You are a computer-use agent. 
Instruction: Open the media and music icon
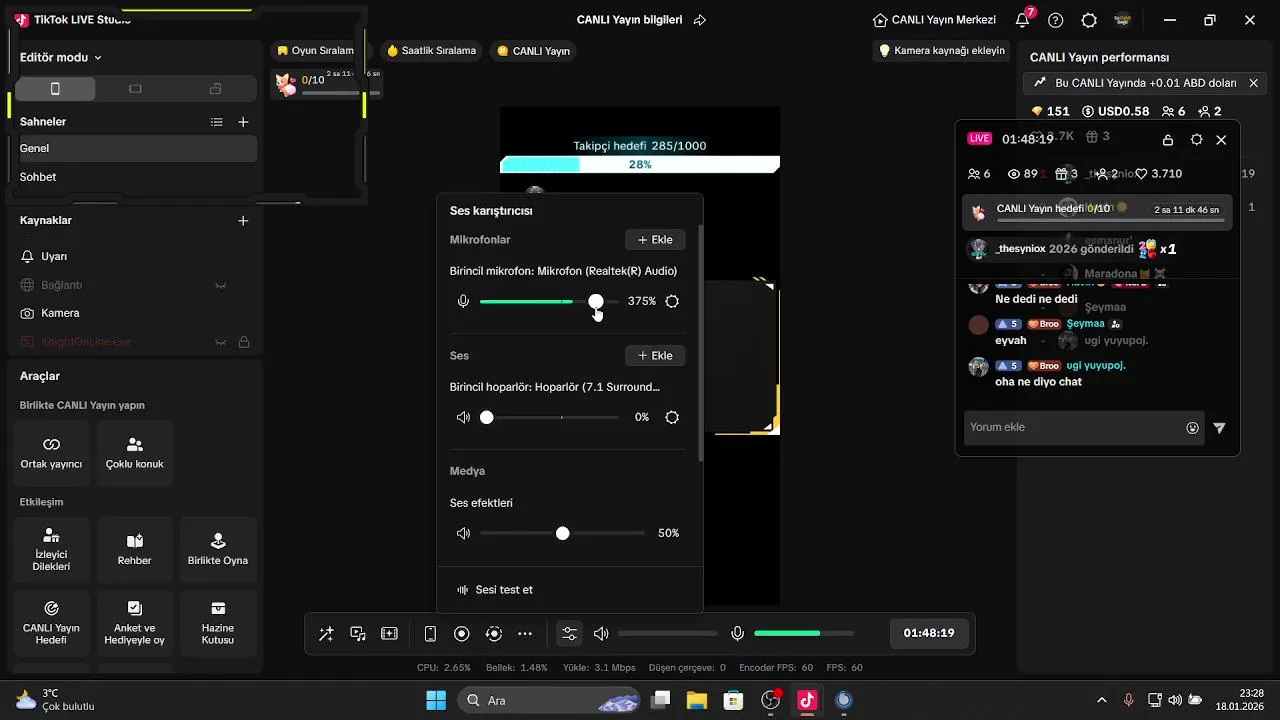click(x=358, y=634)
